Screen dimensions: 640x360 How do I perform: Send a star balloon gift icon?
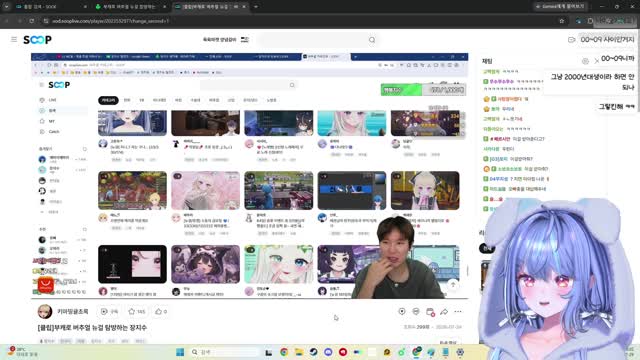pos(402,311)
